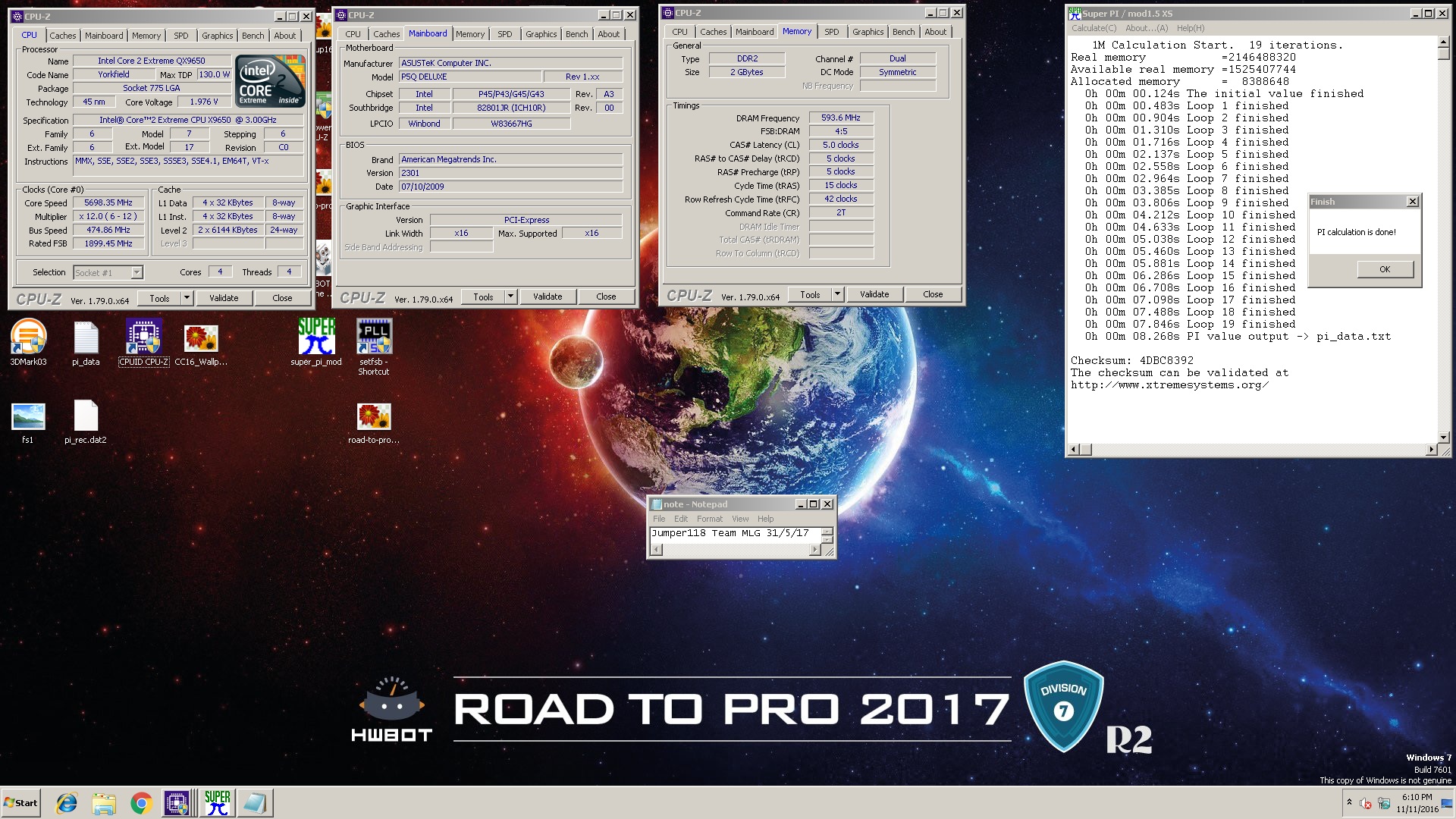Open the Calculate(C) menu in Super PI

click(x=1094, y=28)
